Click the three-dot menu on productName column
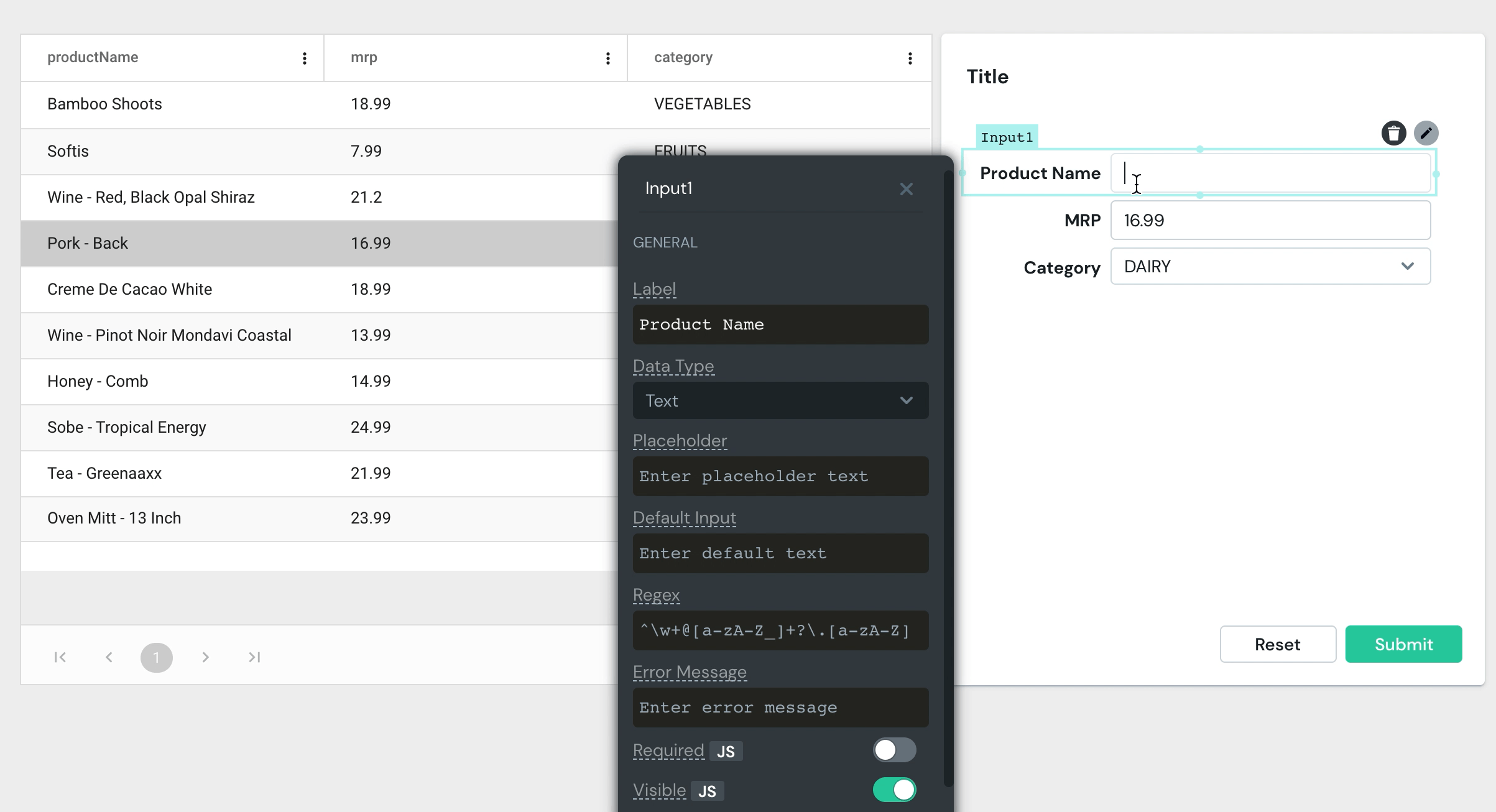 304,58
